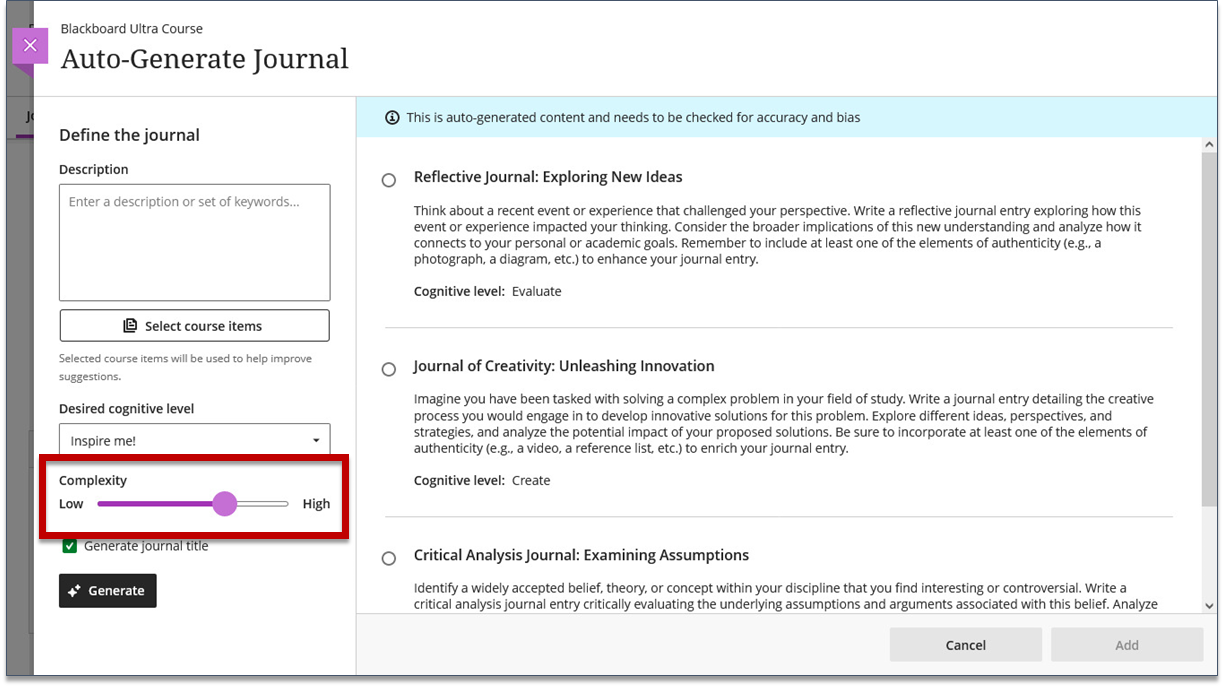Image resolution: width=1224 pixels, height=687 pixels.
Task: Click the Add button
Action: pos(1127,645)
